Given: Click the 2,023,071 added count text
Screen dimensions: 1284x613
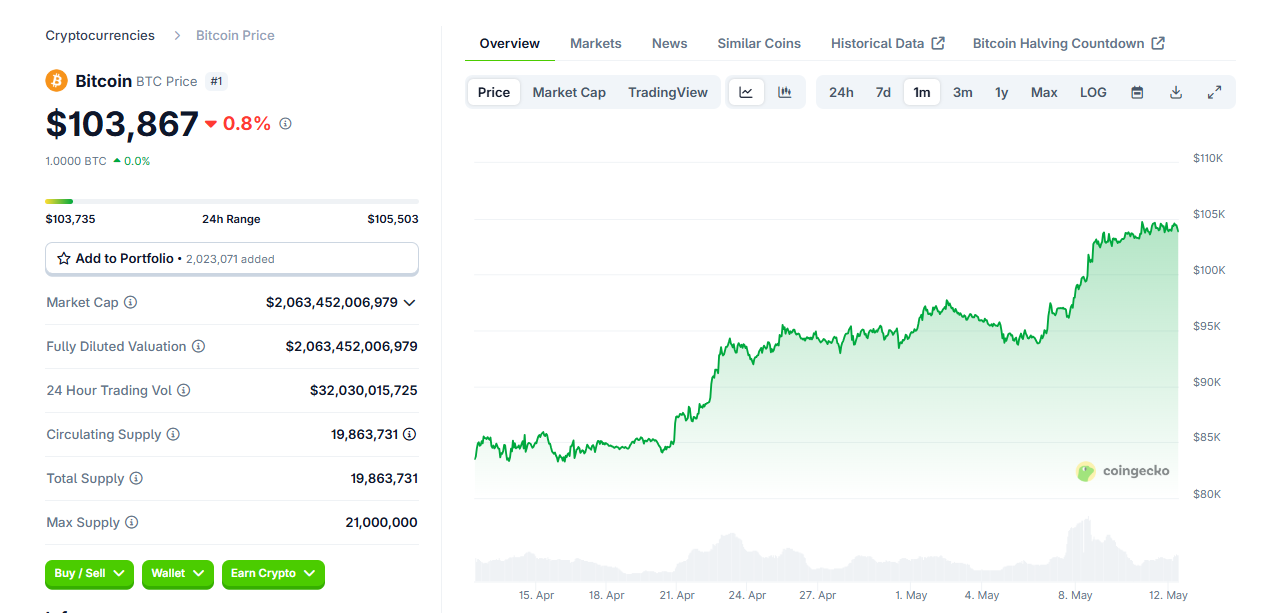Looking at the screenshot, I should pos(230,259).
